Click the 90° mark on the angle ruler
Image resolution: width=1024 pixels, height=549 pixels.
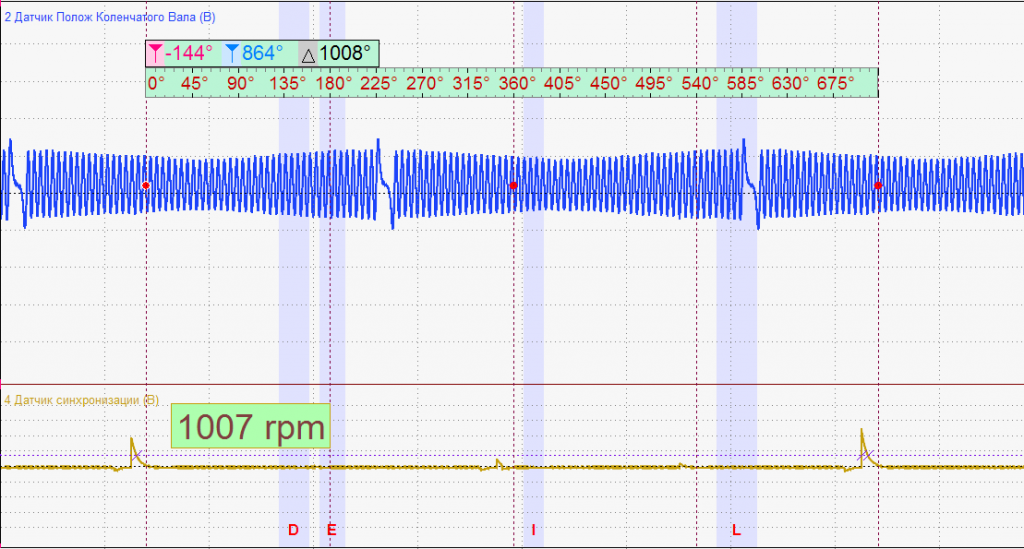point(240,84)
